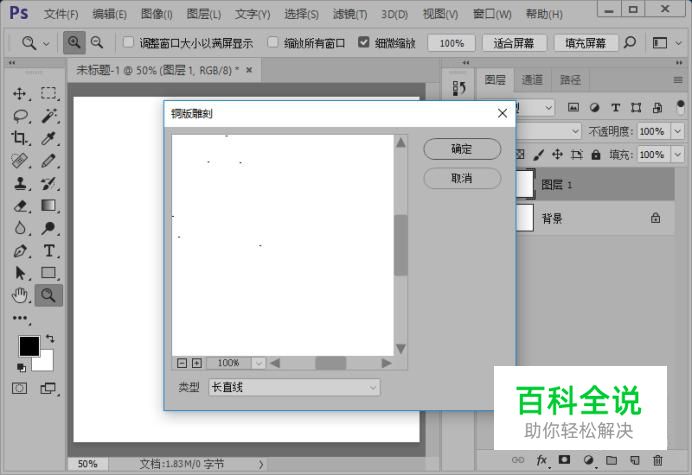Select the Move tool
This screenshot has height=475, width=692.
coord(20,94)
